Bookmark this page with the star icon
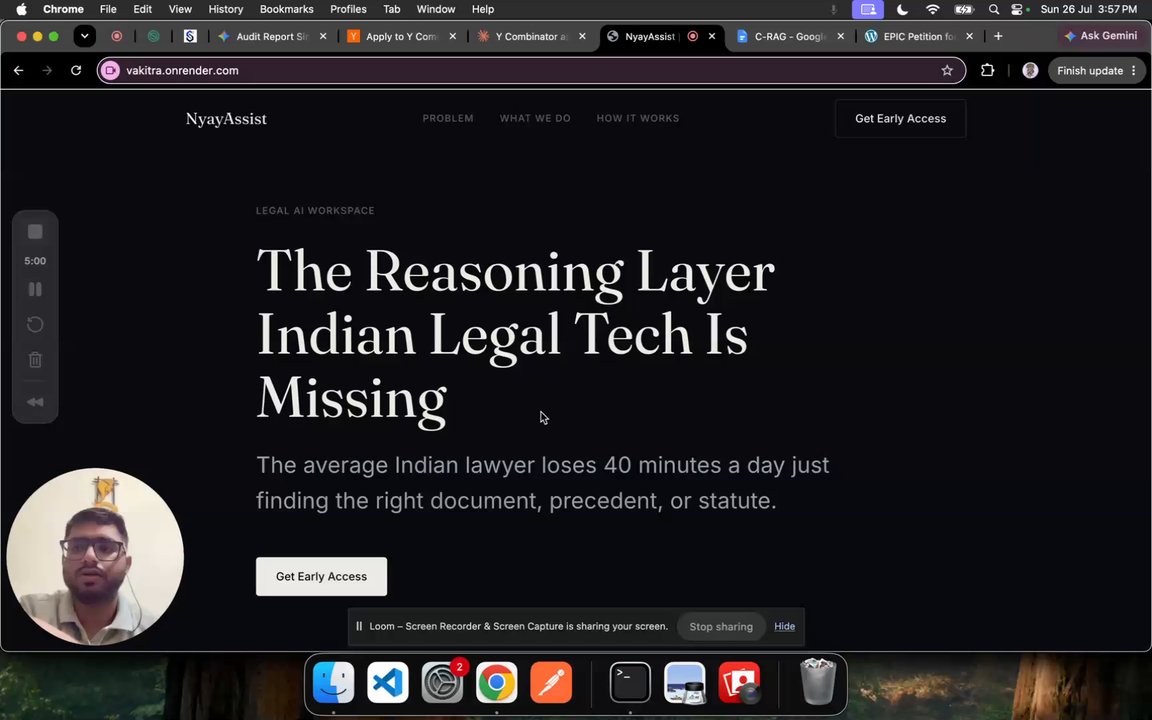 947,71
